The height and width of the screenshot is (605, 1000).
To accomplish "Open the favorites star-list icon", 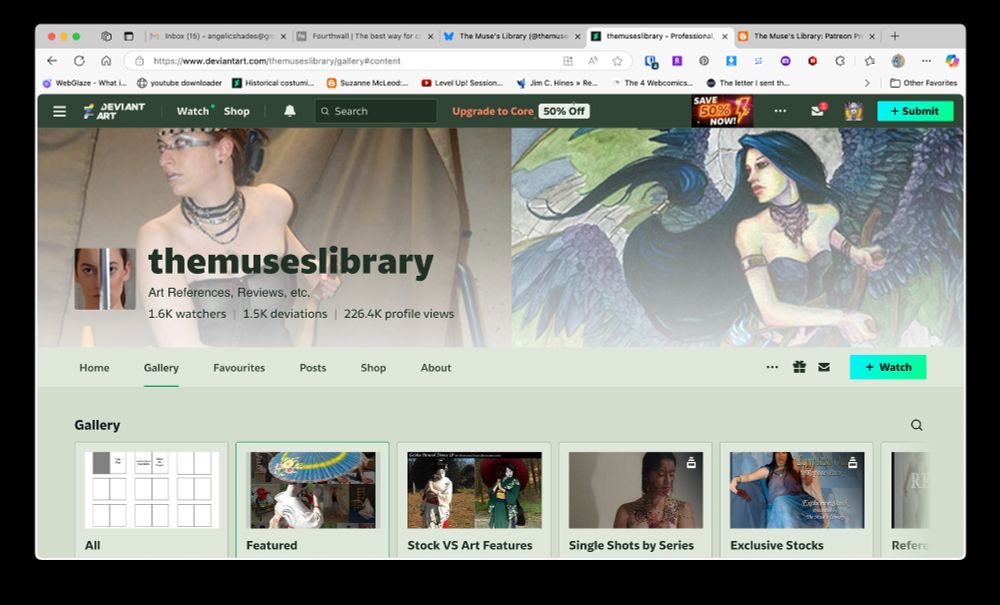I will pos(871,61).
